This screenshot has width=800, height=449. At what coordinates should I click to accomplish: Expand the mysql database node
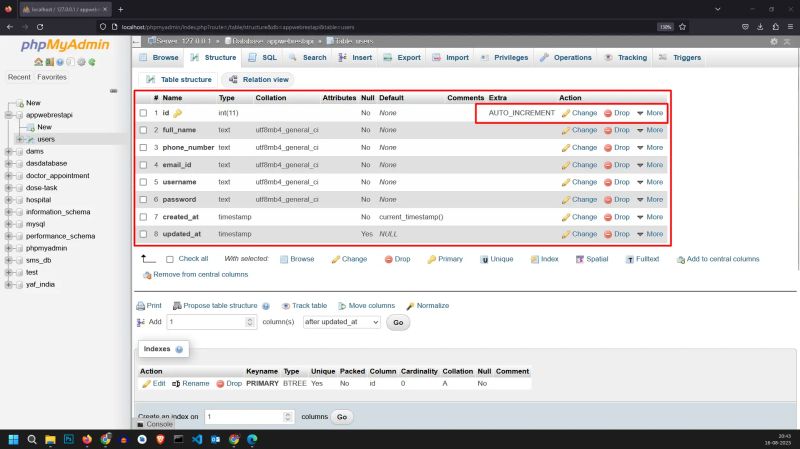[x=9, y=224]
